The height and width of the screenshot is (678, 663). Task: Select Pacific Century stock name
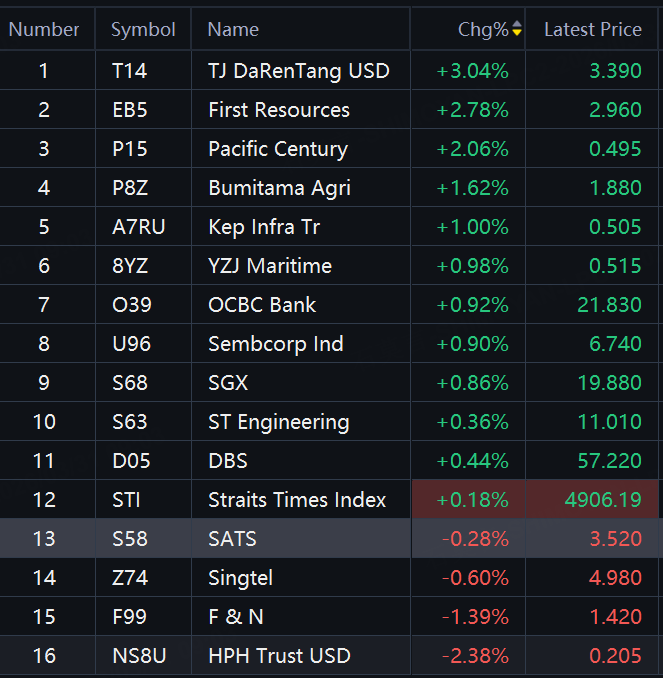pos(278,149)
